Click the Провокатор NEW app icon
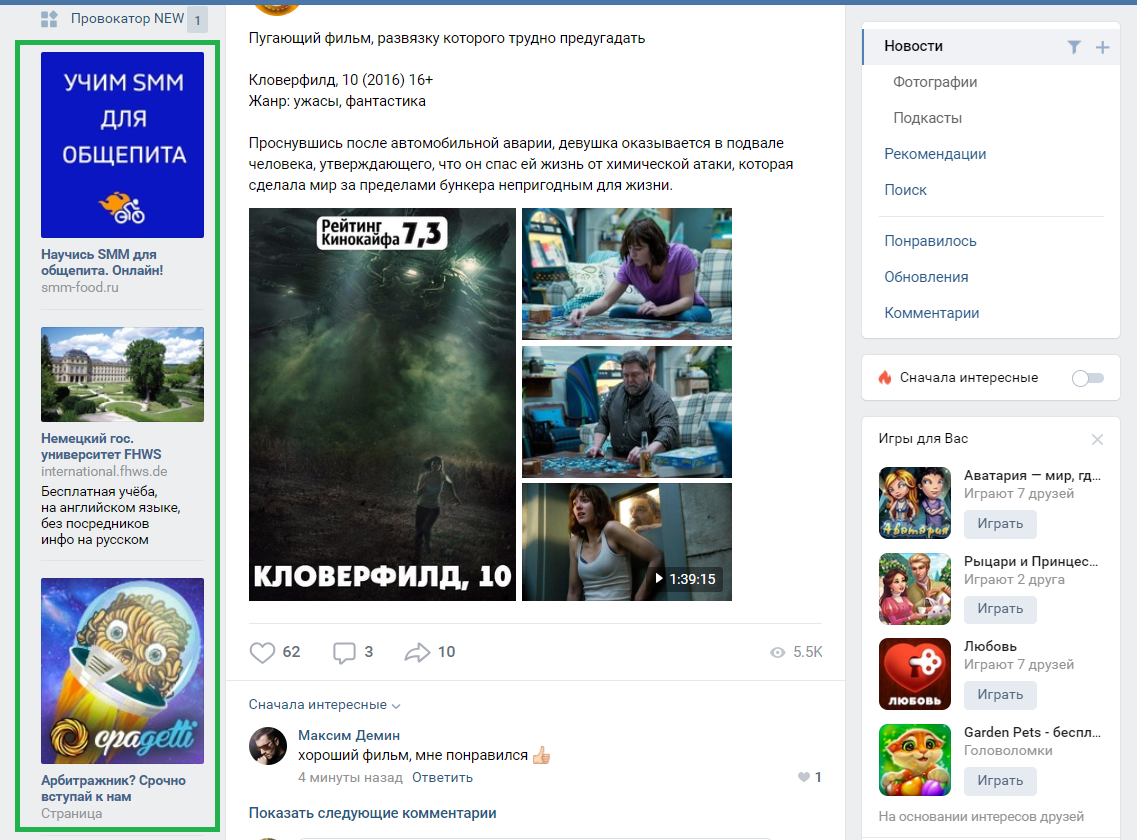 pyautogui.click(x=49, y=19)
